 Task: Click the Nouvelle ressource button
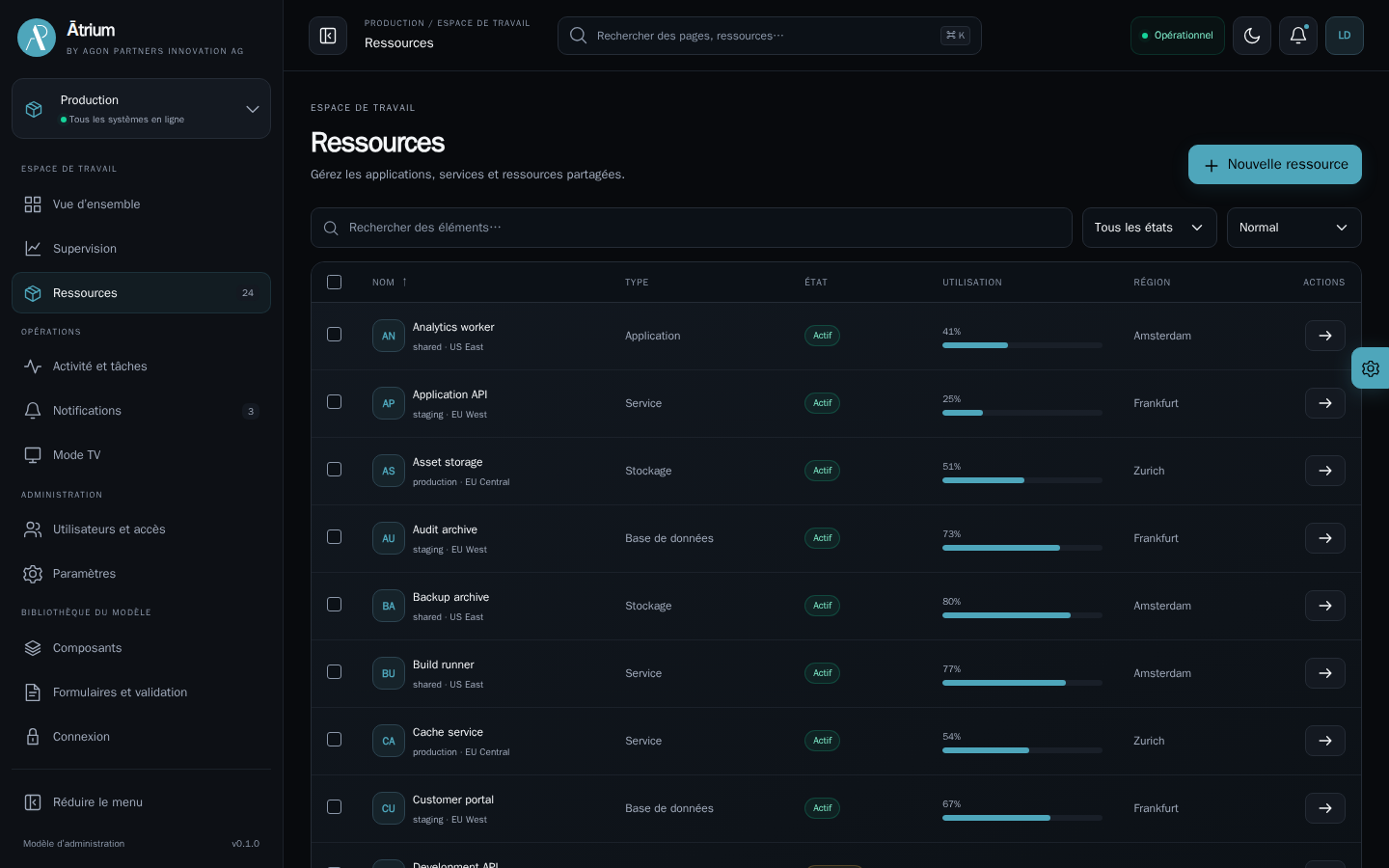pos(1275,165)
